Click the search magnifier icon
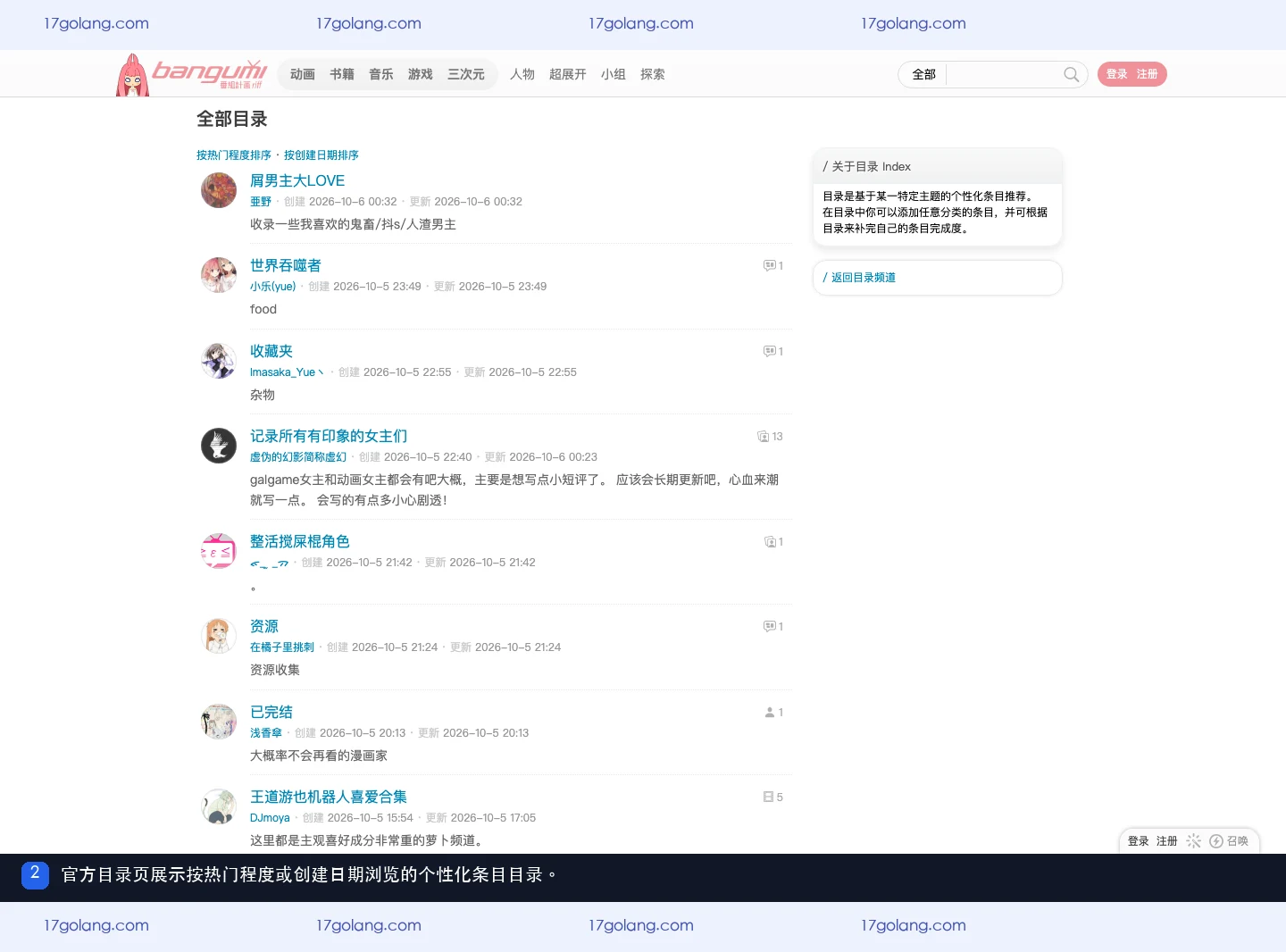1286x952 pixels. point(1071,74)
